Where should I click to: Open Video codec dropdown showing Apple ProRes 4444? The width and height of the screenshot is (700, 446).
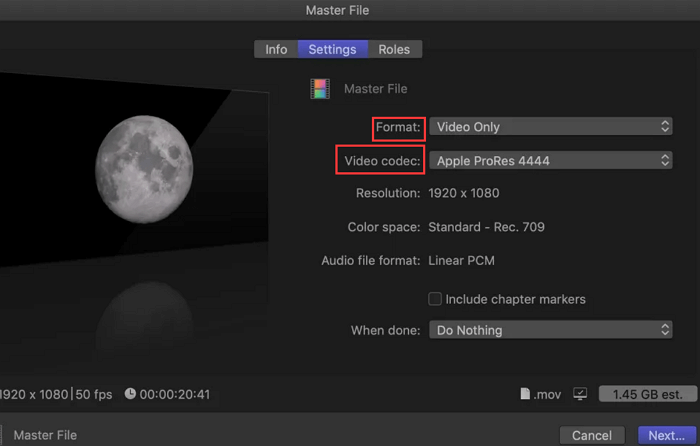(x=550, y=160)
